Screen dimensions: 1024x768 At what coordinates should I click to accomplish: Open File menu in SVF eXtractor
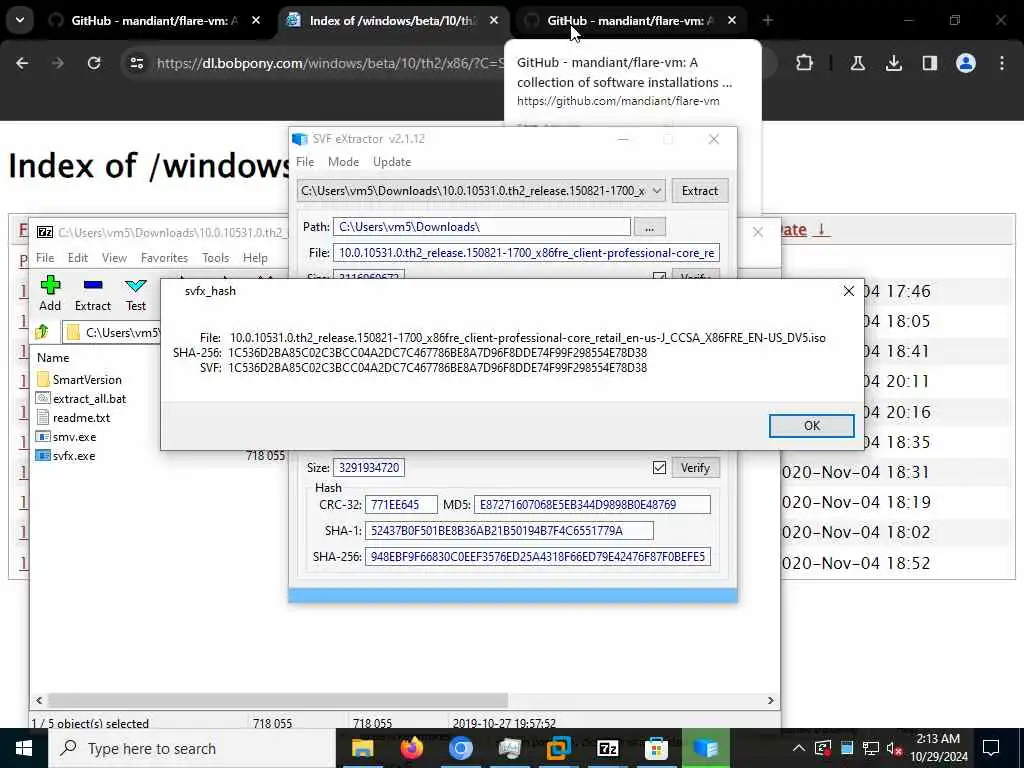pyautogui.click(x=305, y=161)
